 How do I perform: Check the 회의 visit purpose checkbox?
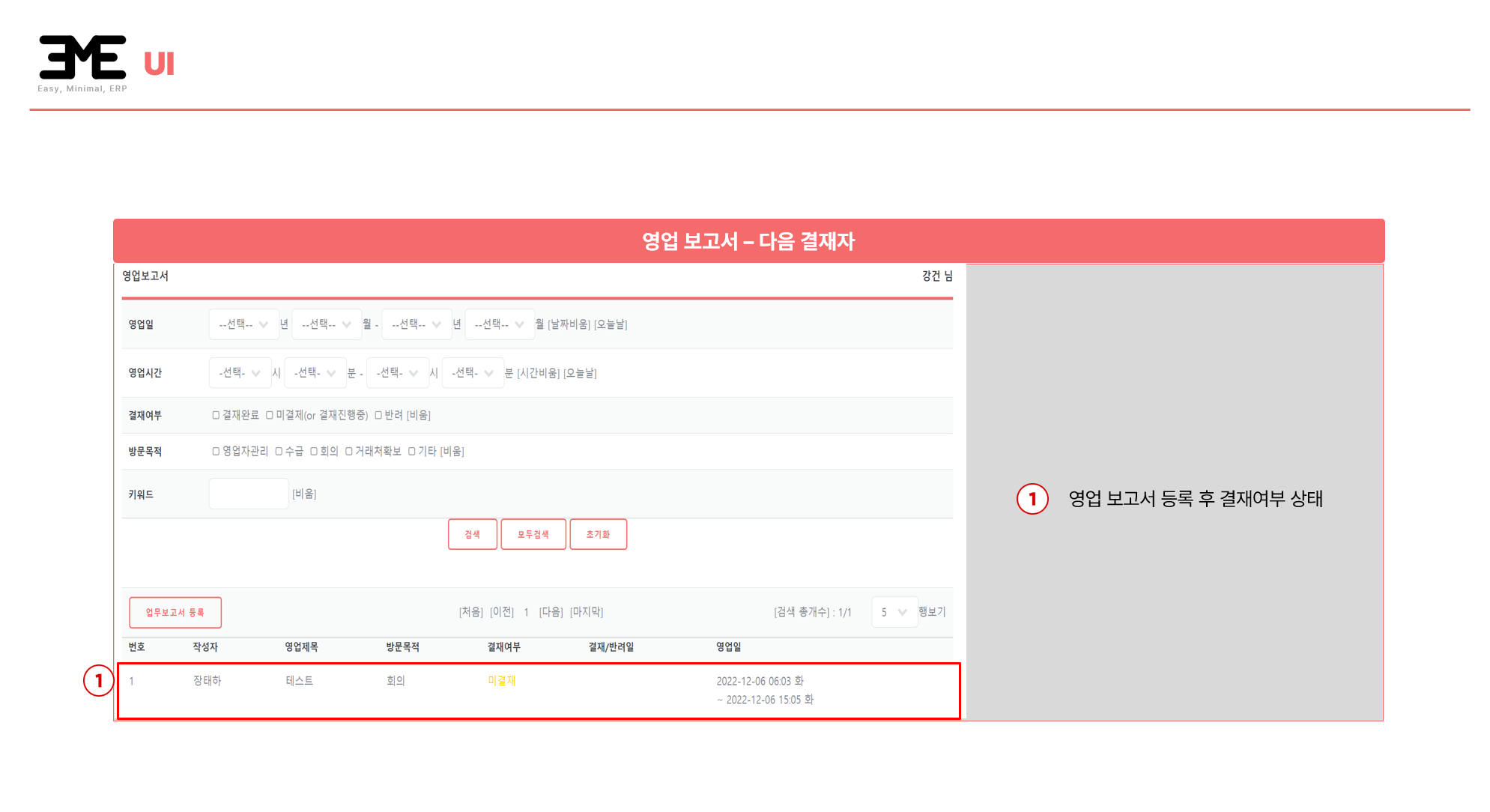tap(314, 451)
